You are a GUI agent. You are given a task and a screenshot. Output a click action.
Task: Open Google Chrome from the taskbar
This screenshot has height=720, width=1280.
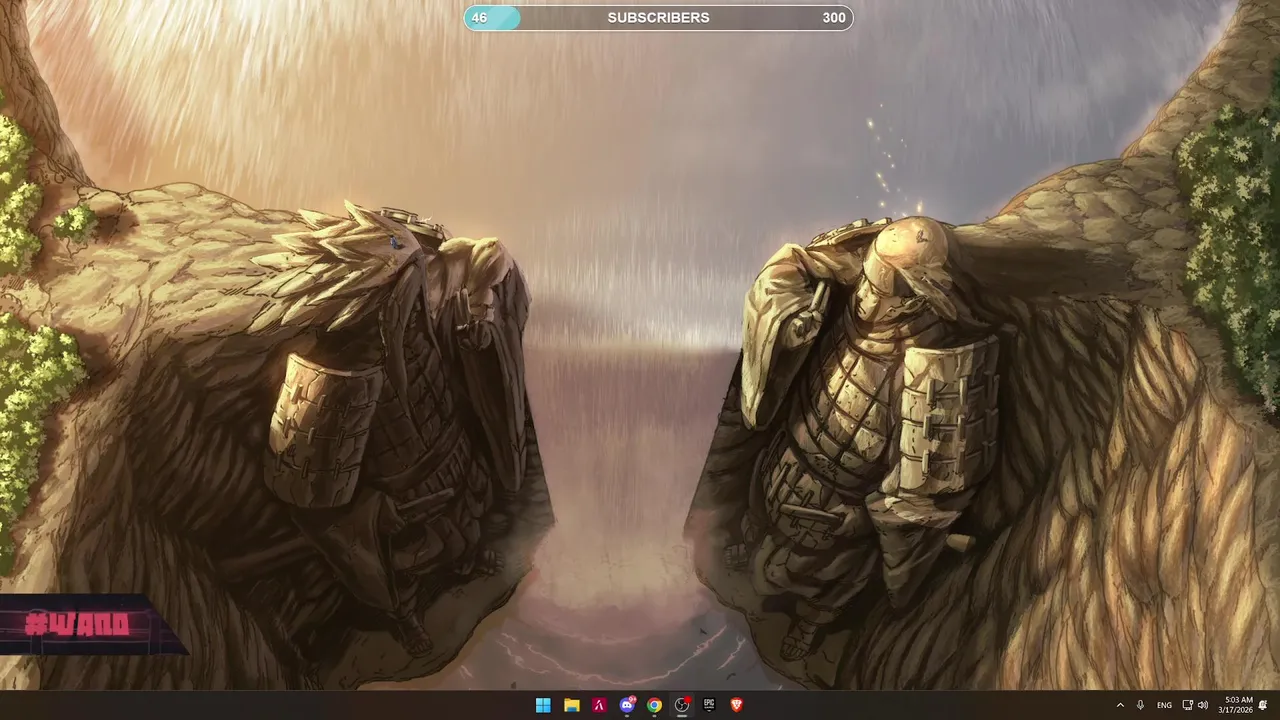[654, 705]
